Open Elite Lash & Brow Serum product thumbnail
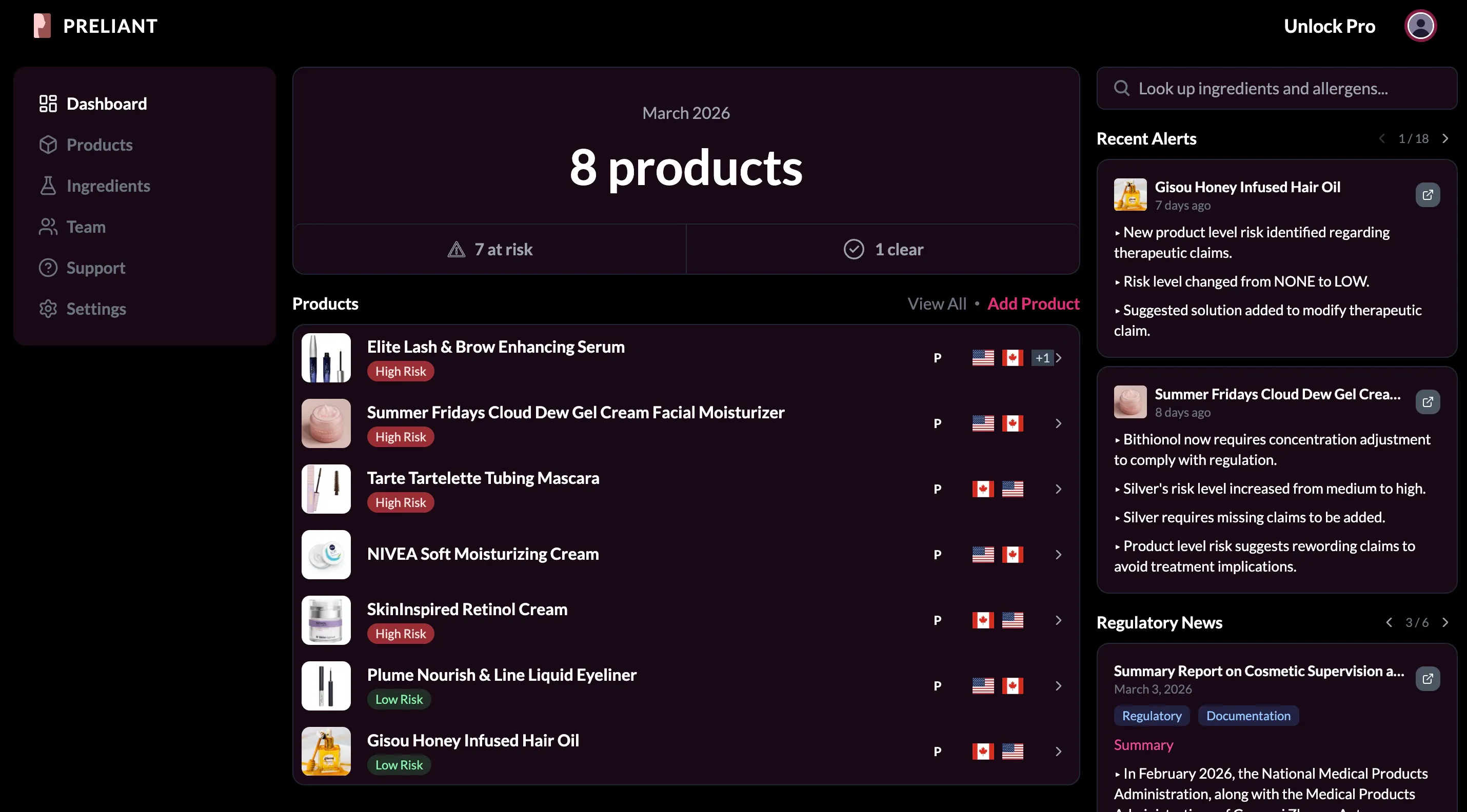This screenshot has width=1467, height=812. [x=326, y=358]
